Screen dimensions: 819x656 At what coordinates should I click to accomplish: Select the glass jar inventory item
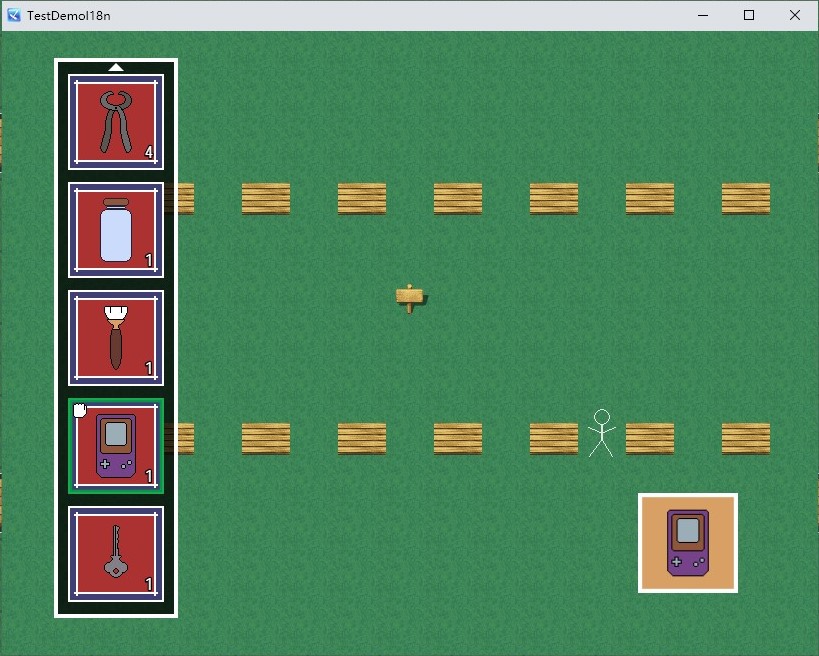point(116,230)
